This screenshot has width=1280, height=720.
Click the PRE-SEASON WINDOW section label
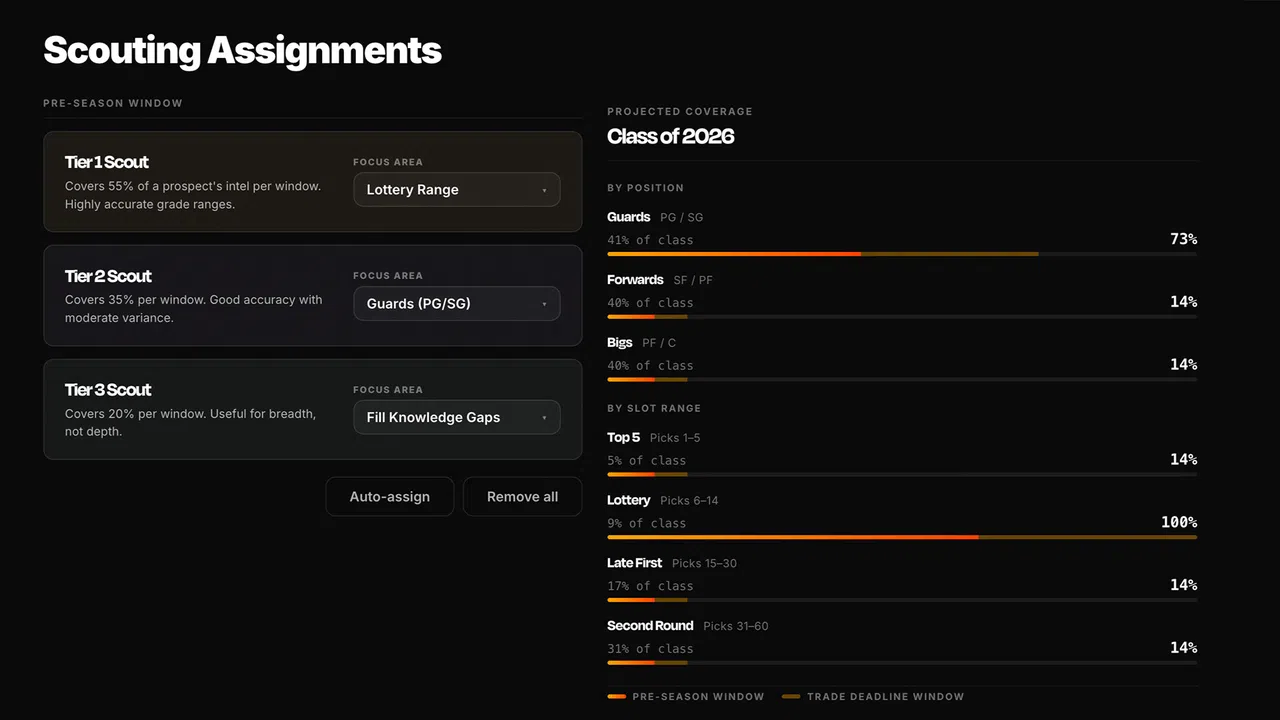tap(113, 103)
